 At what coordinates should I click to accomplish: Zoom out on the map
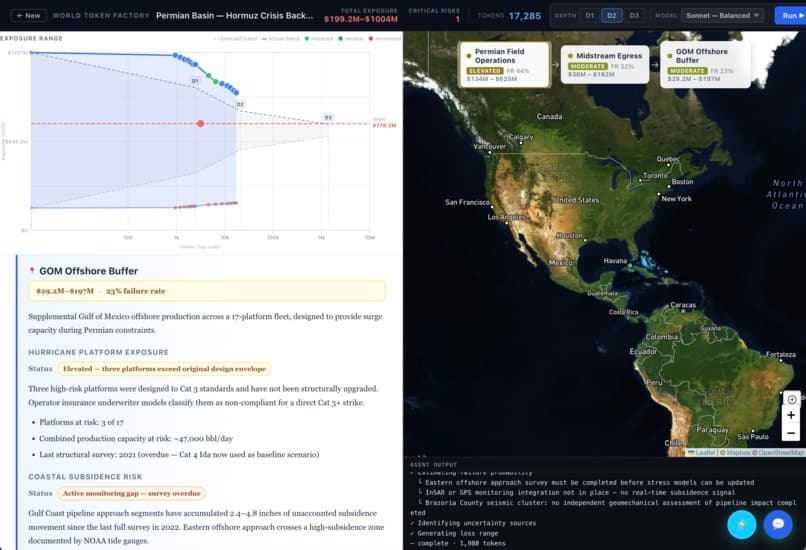coord(791,433)
